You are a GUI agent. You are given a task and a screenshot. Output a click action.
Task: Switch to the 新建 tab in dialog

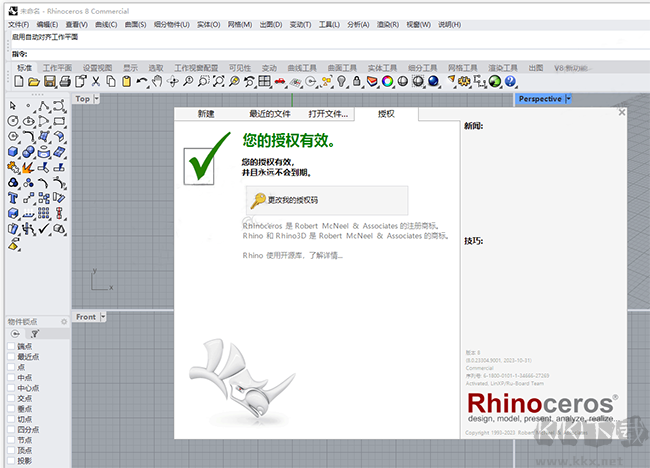coord(206,114)
